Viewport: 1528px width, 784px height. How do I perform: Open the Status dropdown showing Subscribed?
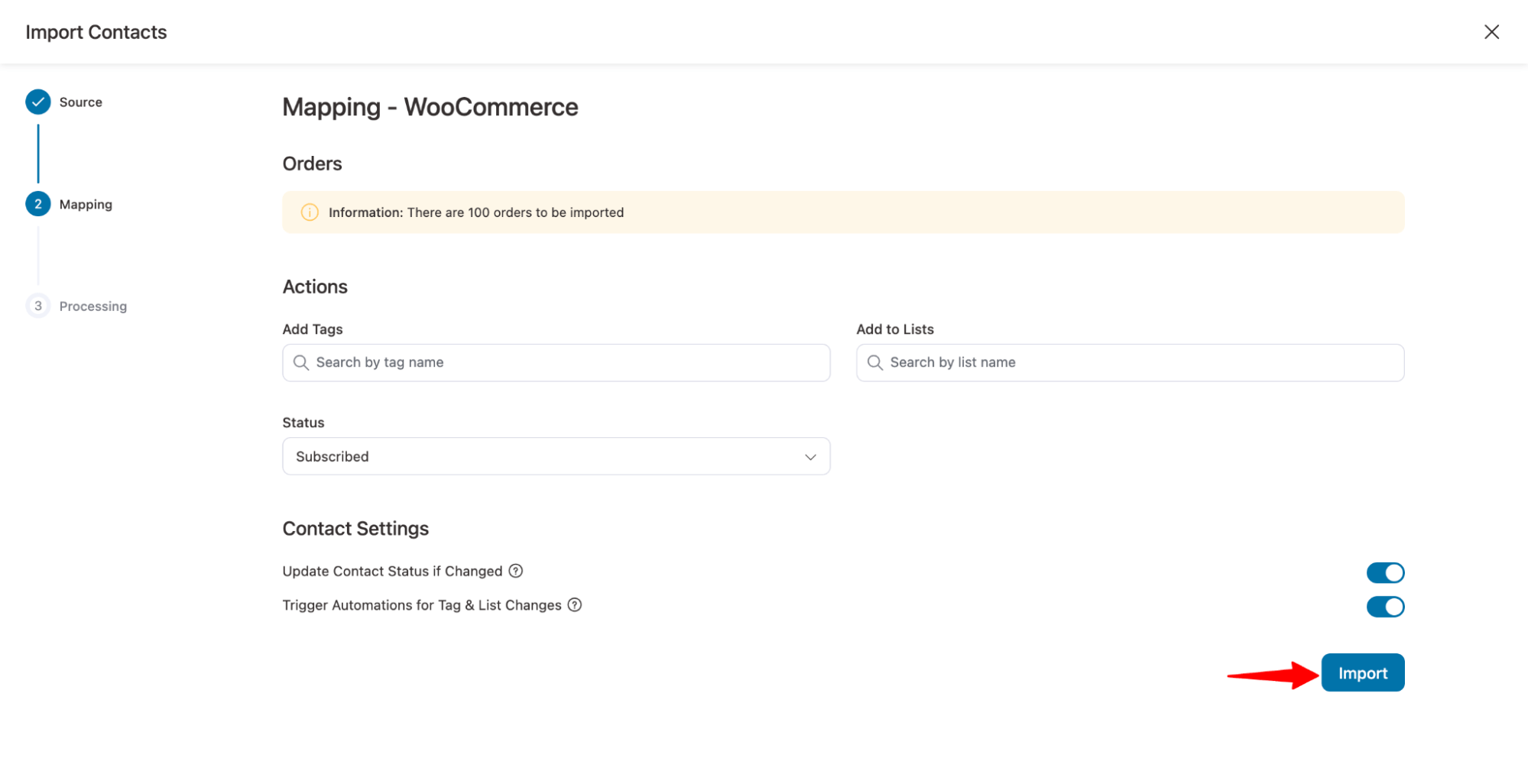click(x=556, y=456)
